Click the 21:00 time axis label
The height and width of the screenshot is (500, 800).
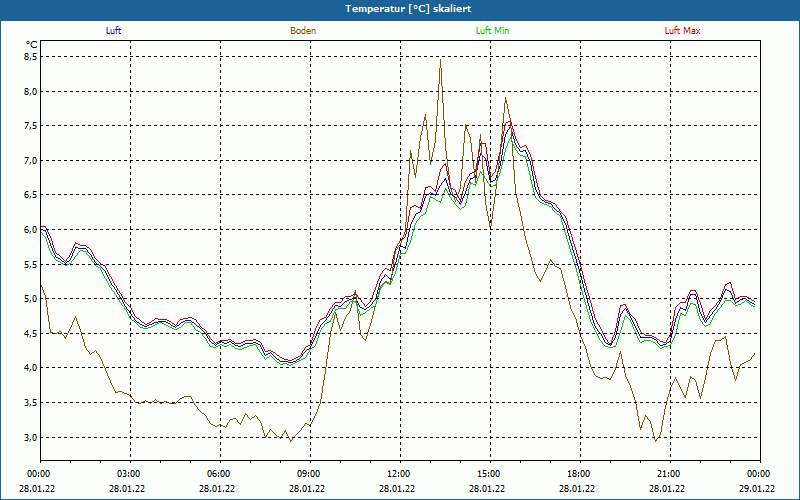pyautogui.click(x=670, y=473)
